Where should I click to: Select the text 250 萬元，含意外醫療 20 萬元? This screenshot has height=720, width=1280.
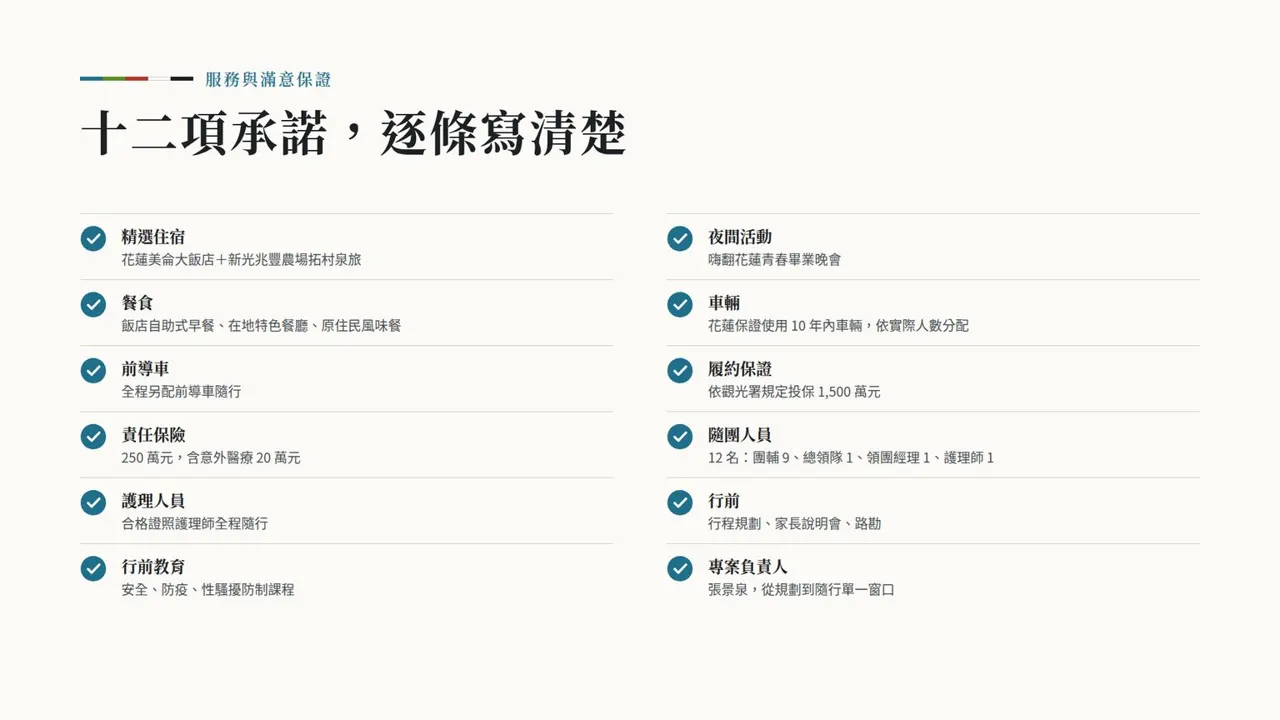pos(211,458)
